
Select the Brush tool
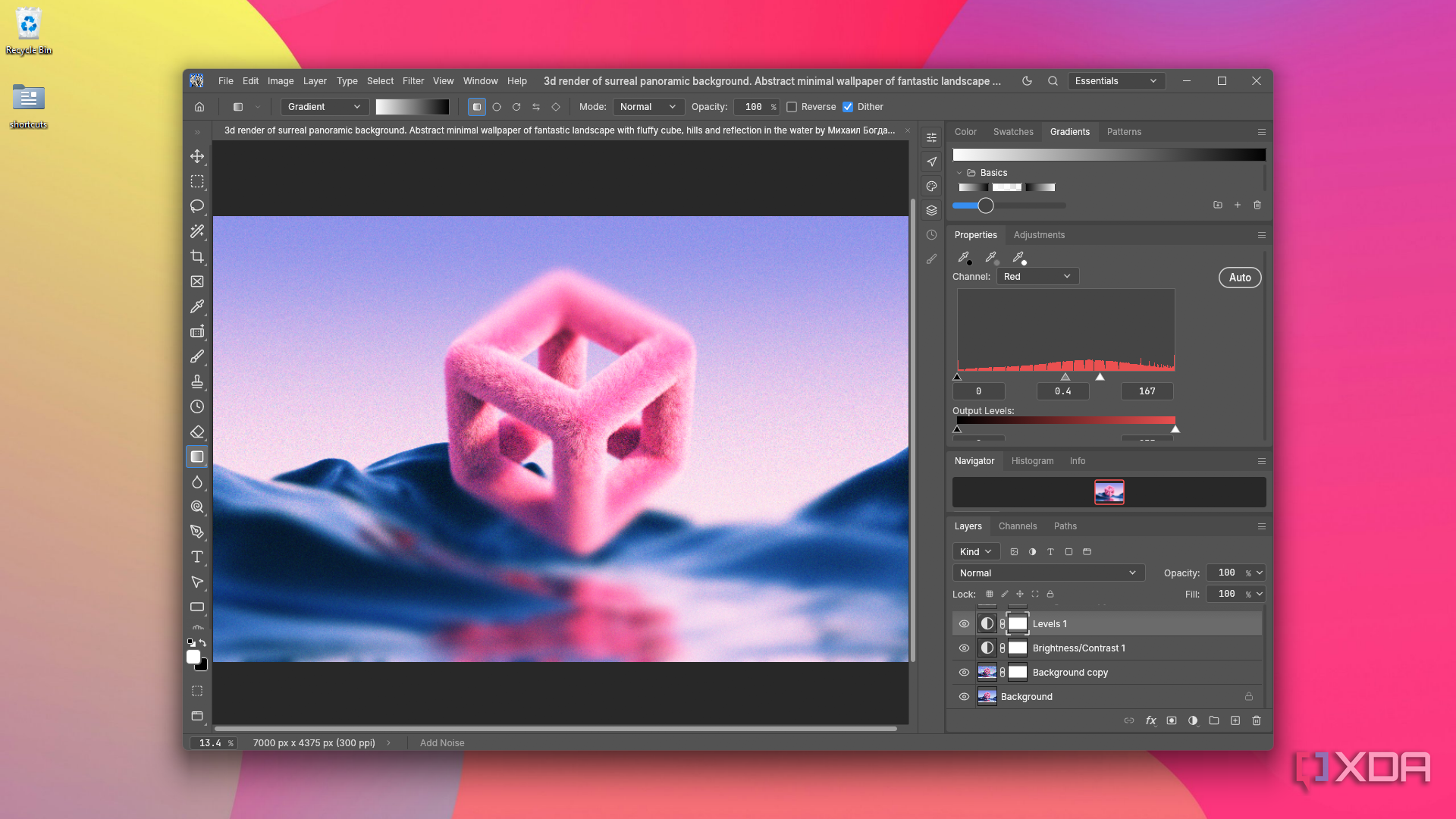(197, 356)
